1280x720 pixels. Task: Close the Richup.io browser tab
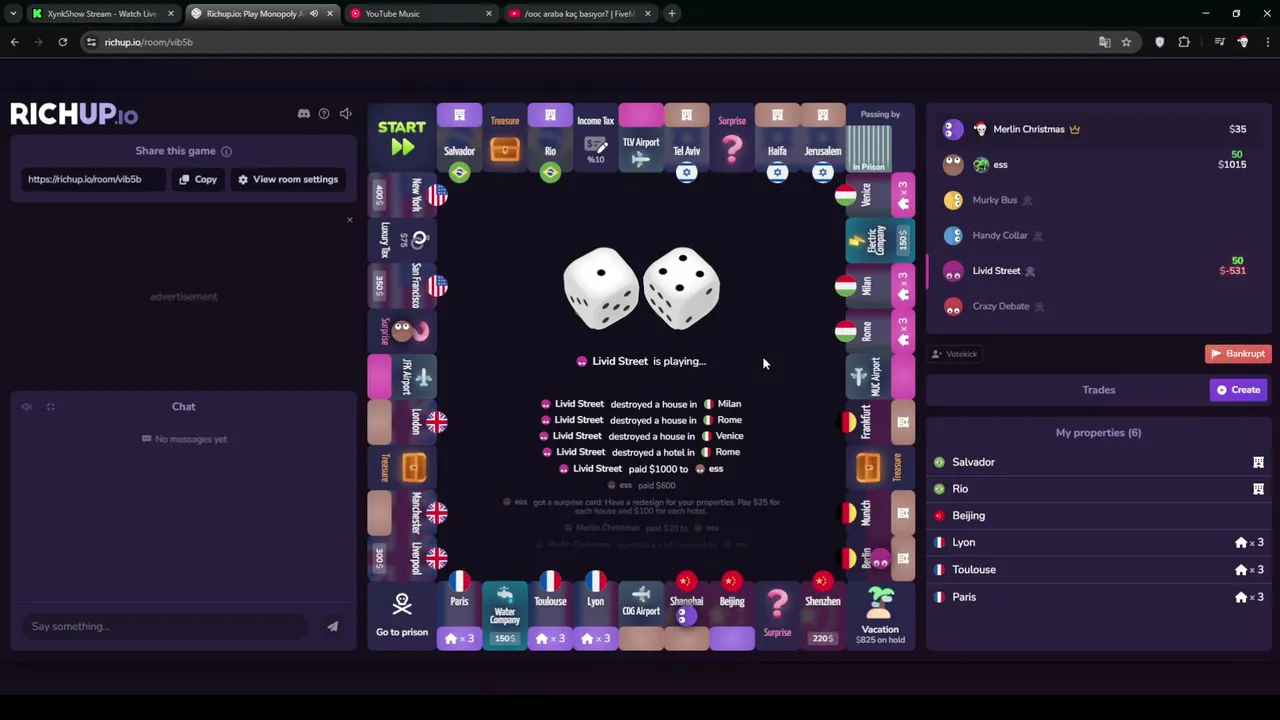click(330, 14)
